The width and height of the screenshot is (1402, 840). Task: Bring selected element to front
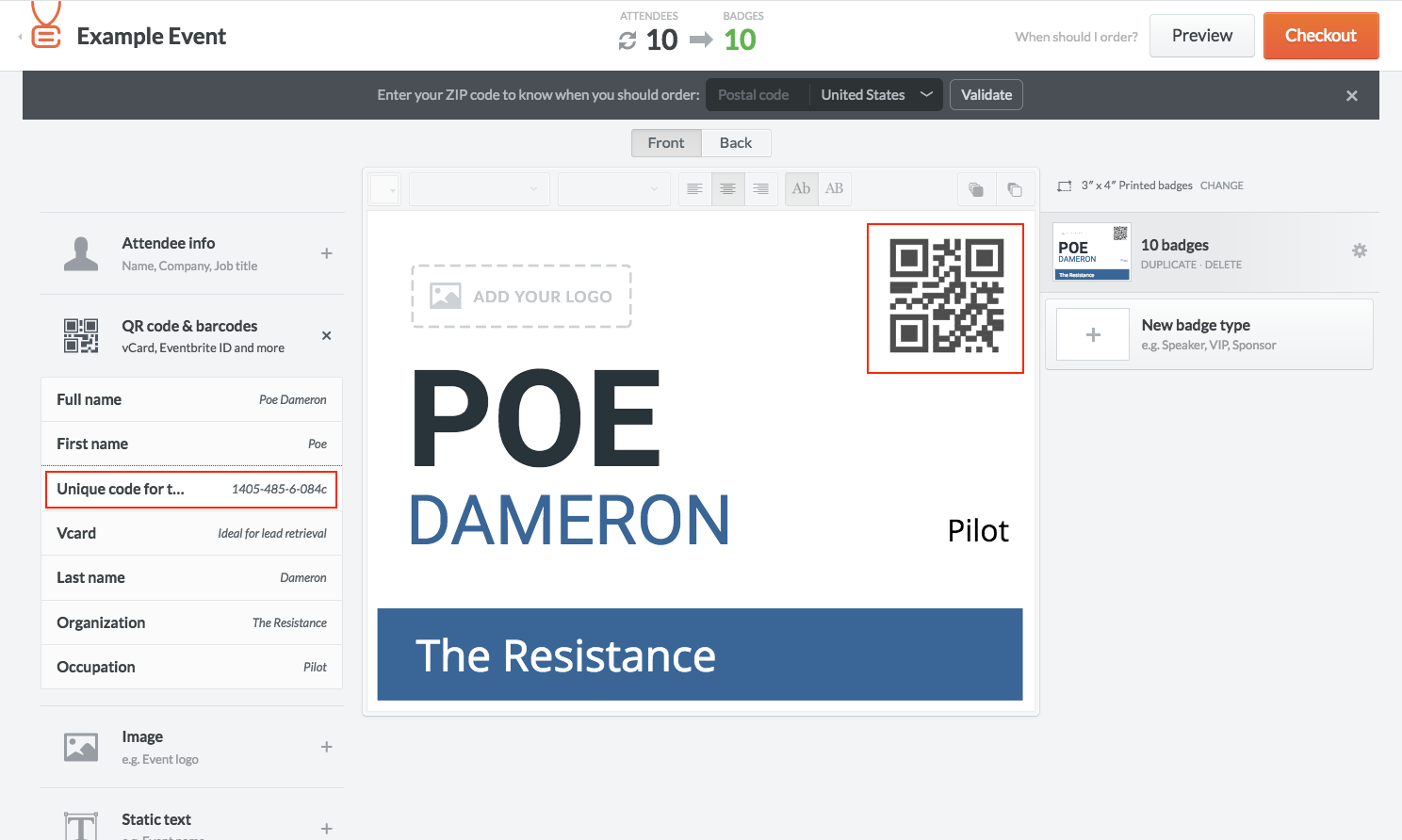pyautogui.click(x=976, y=189)
